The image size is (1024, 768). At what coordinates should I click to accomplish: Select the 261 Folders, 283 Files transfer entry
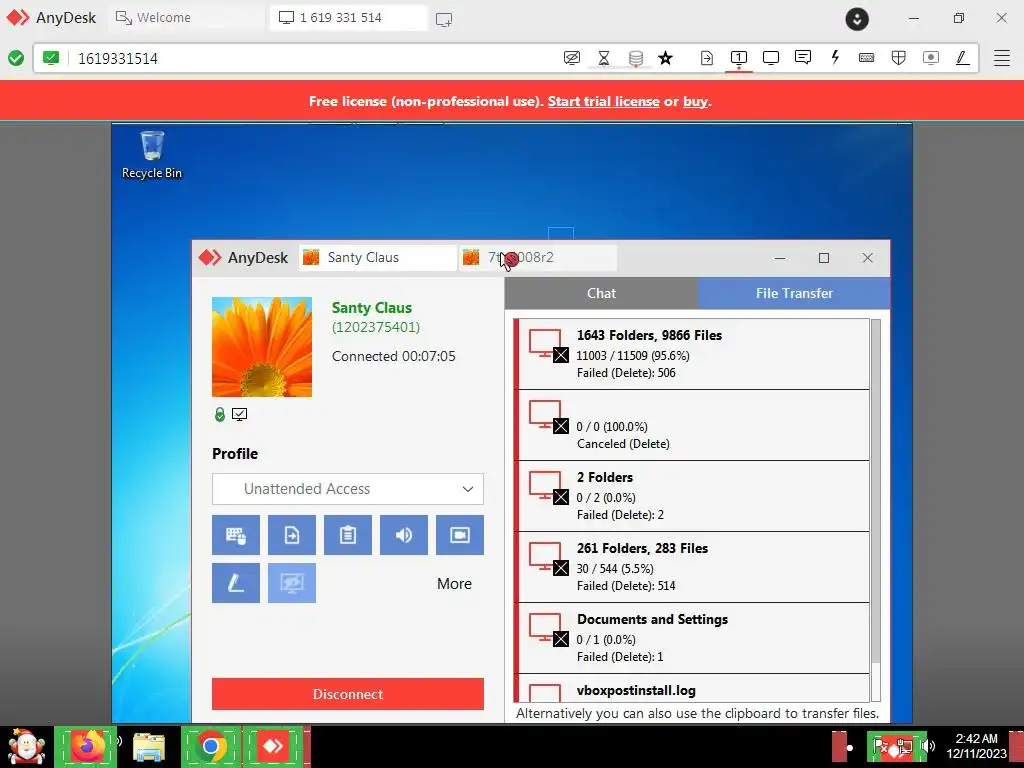(x=692, y=568)
